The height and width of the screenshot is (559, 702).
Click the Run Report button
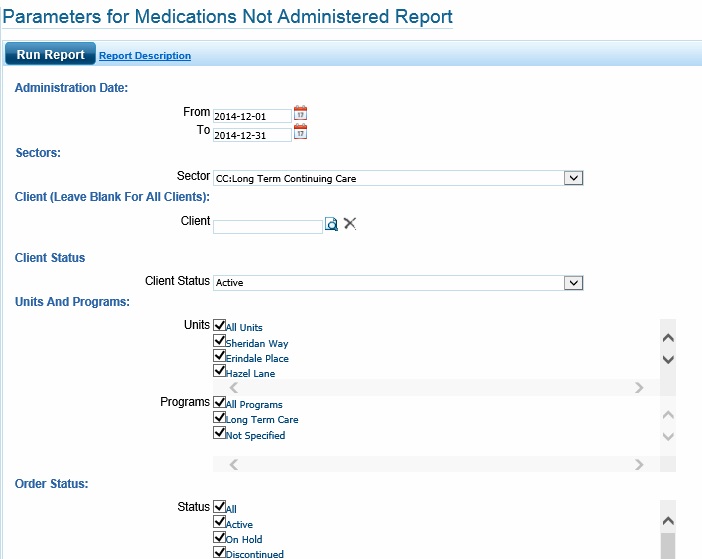tap(51, 55)
